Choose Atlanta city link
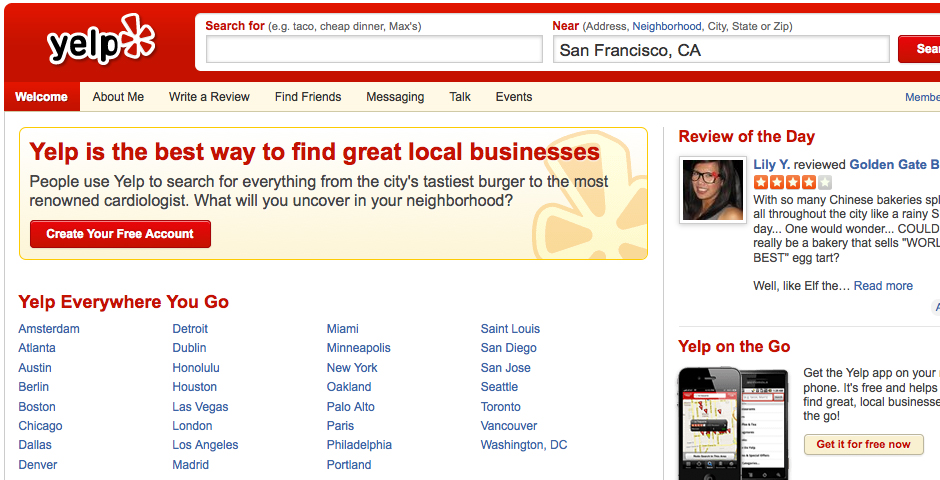Image resolution: width=940 pixels, height=480 pixels. (x=37, y=348)
